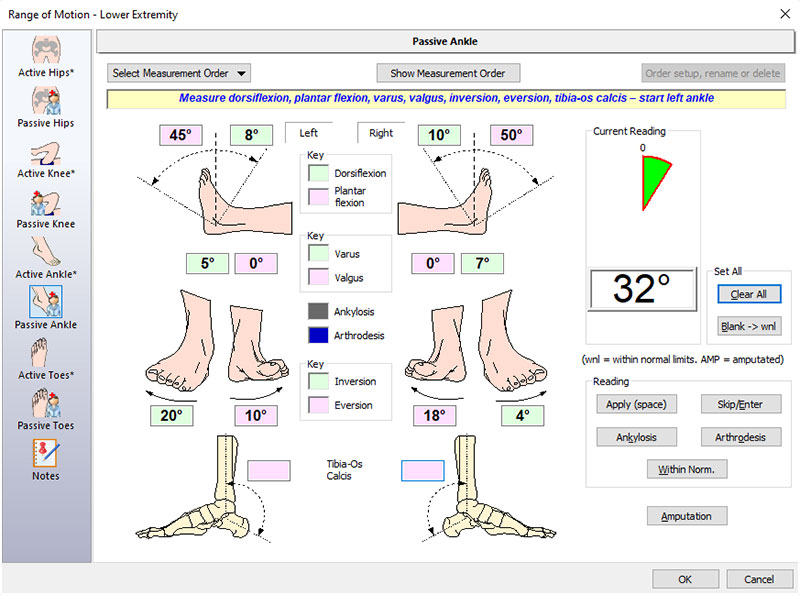Open the Active Ankle measurement panel
Image resolution: width=800 pixels, height=595 pixels.
tap(45, 255)
